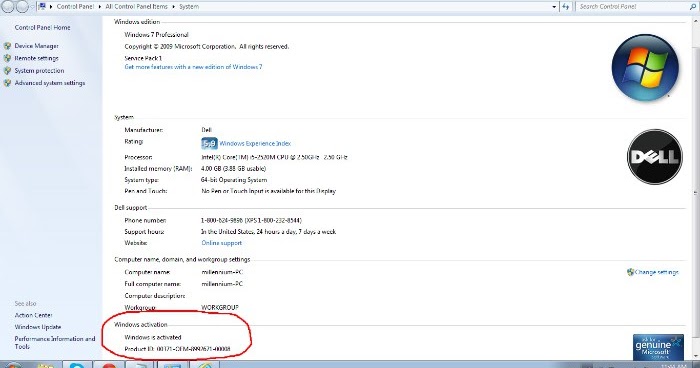Open System protection link
The height and width of the screenshot is (368, 700).
[39, 71]
